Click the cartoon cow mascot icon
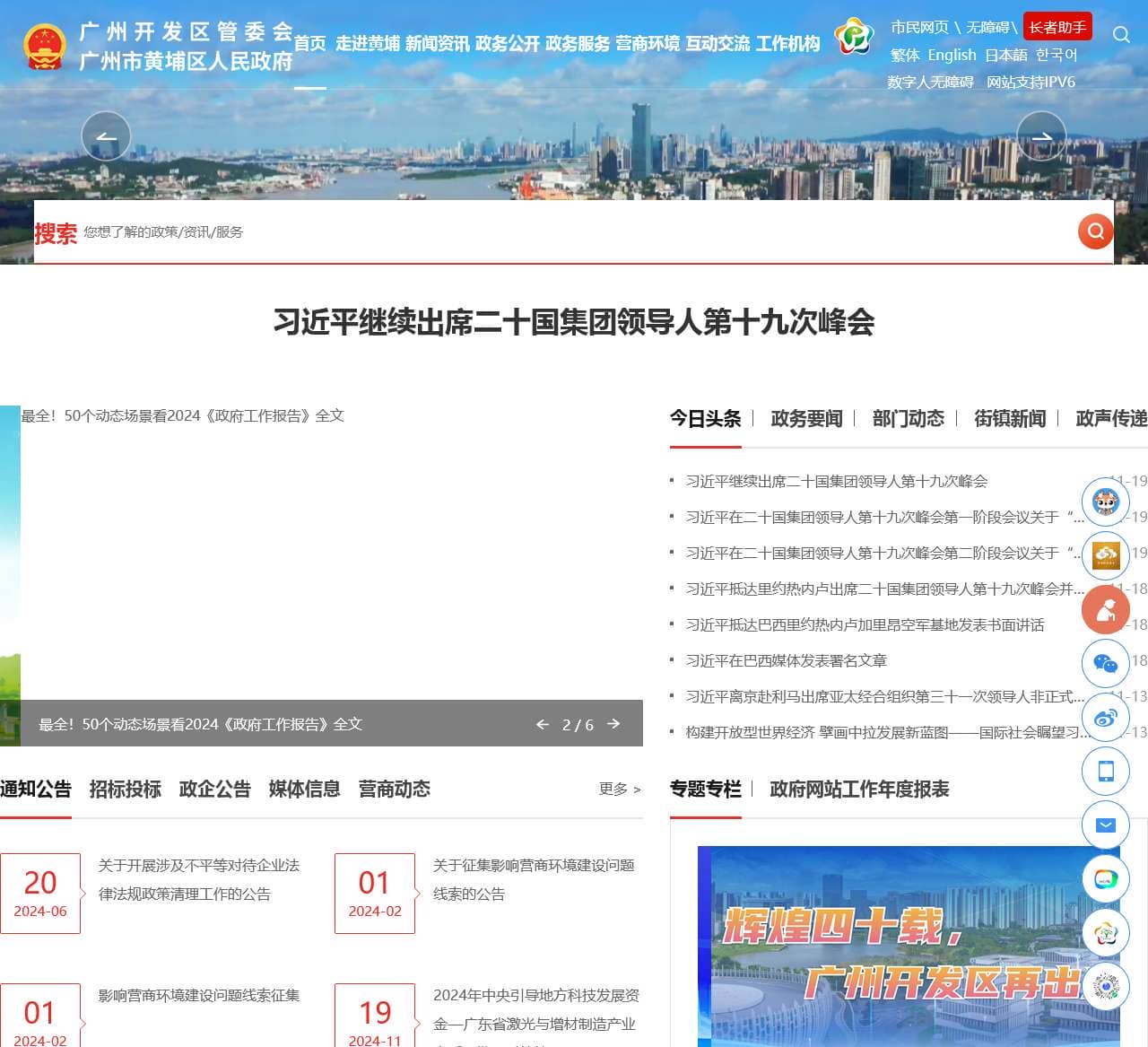Viewport: 1148px width, 1047px height. (x=1105, y=502)
